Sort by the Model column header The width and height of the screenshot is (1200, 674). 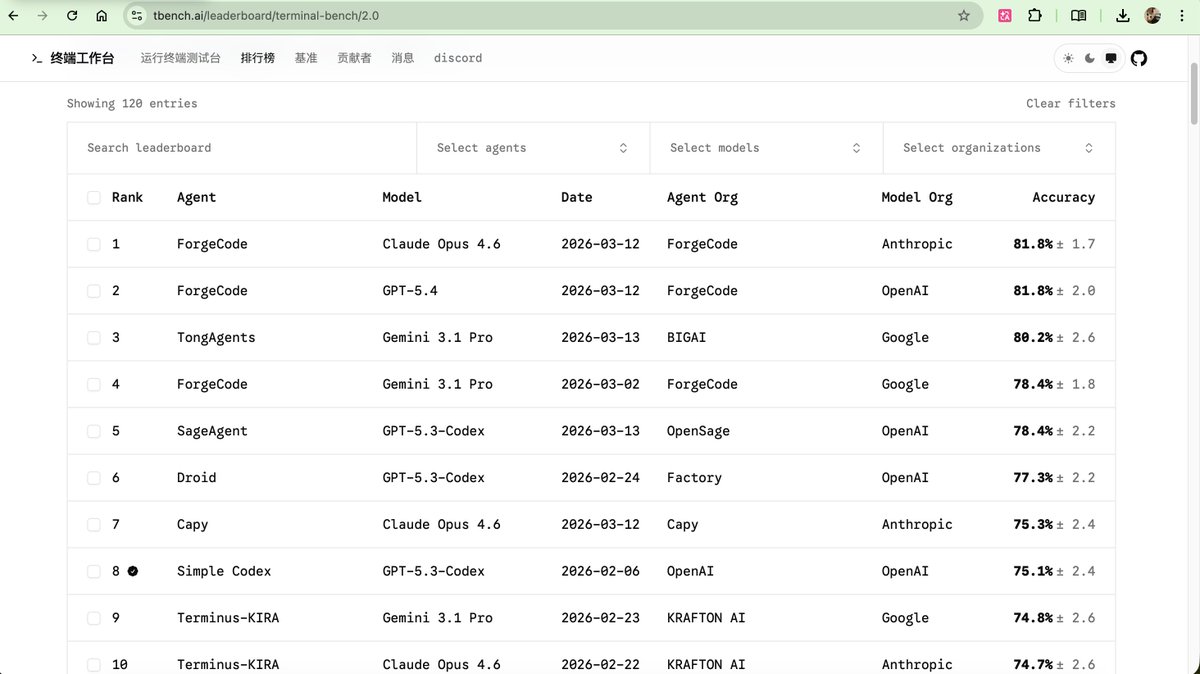point(402,197)
